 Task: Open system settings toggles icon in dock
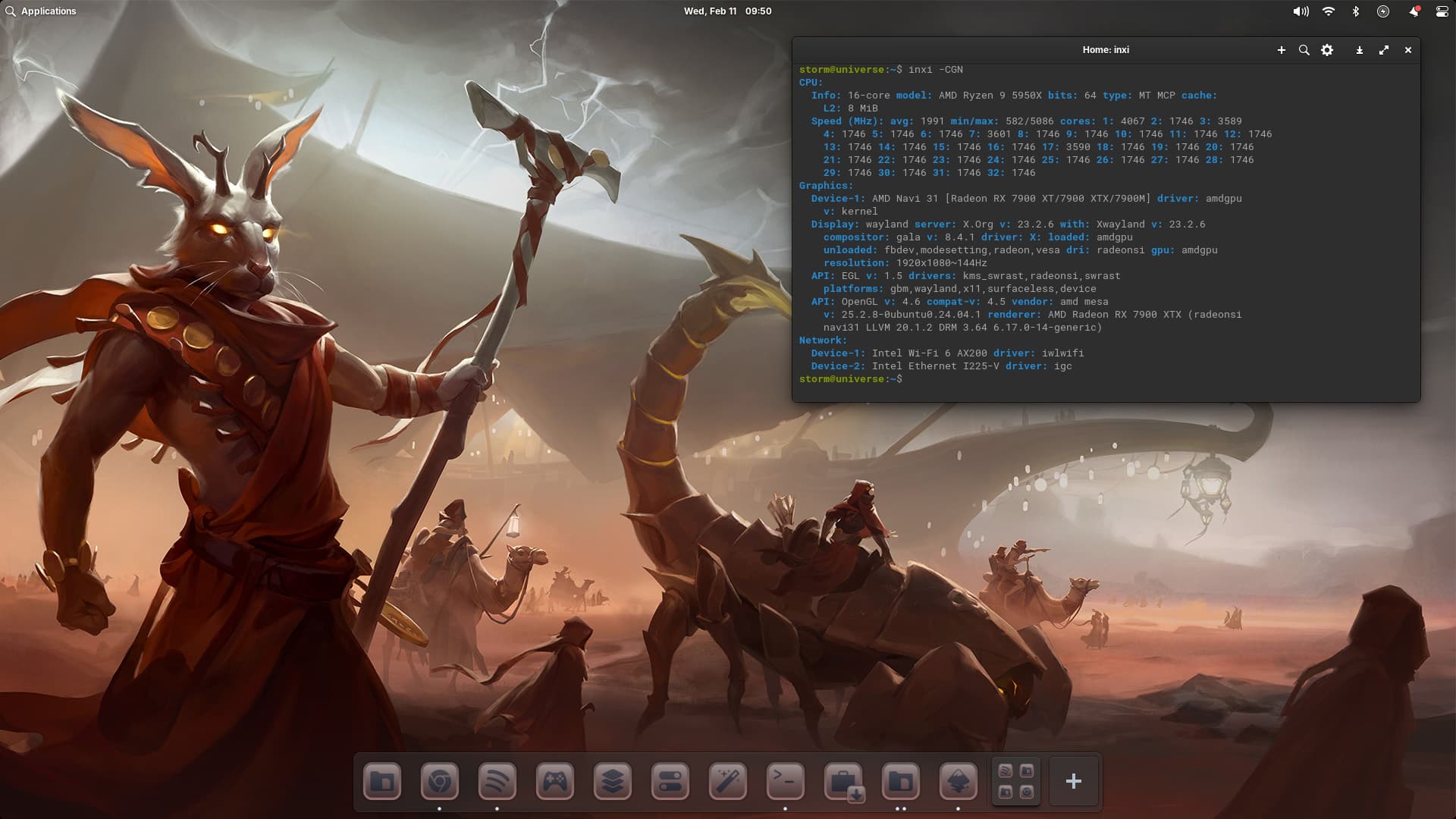point(670,781)
